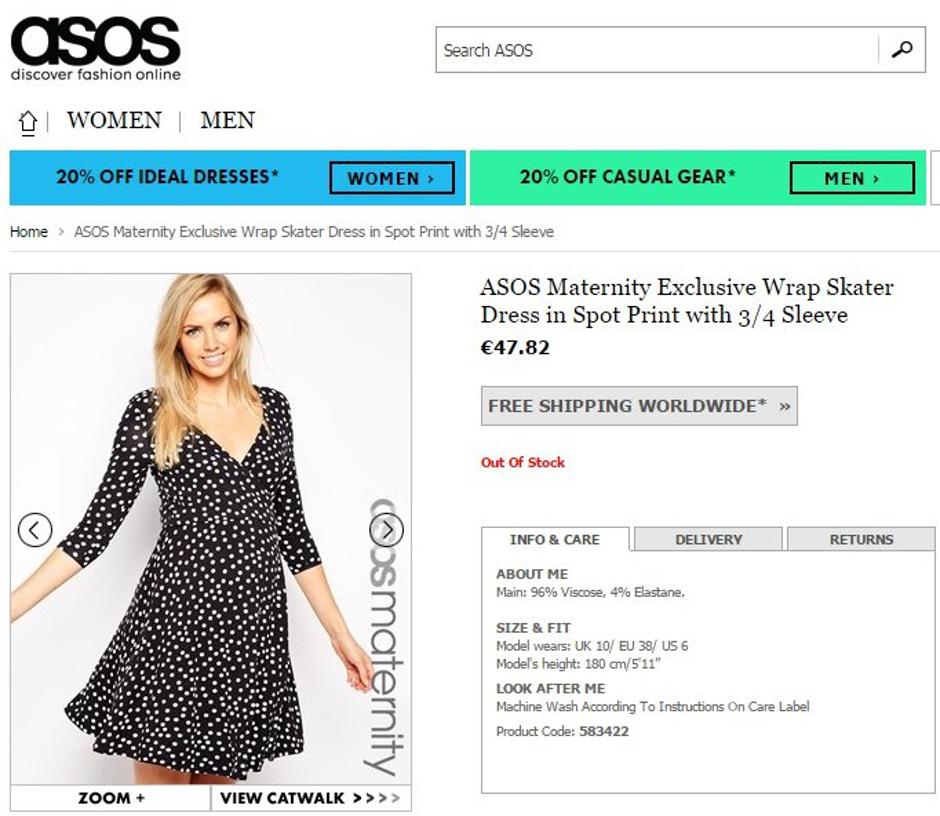Click the arrows after FREE SHIPPING WORLDWIDE
The width and height of the screenshot is (940, 816).
(x=786, y=406)
